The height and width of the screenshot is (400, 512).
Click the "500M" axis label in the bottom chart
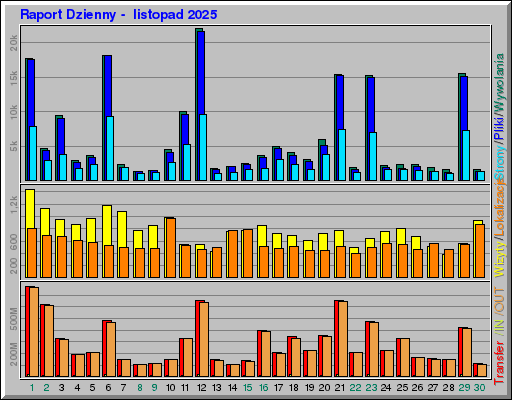tap(14, 319)
